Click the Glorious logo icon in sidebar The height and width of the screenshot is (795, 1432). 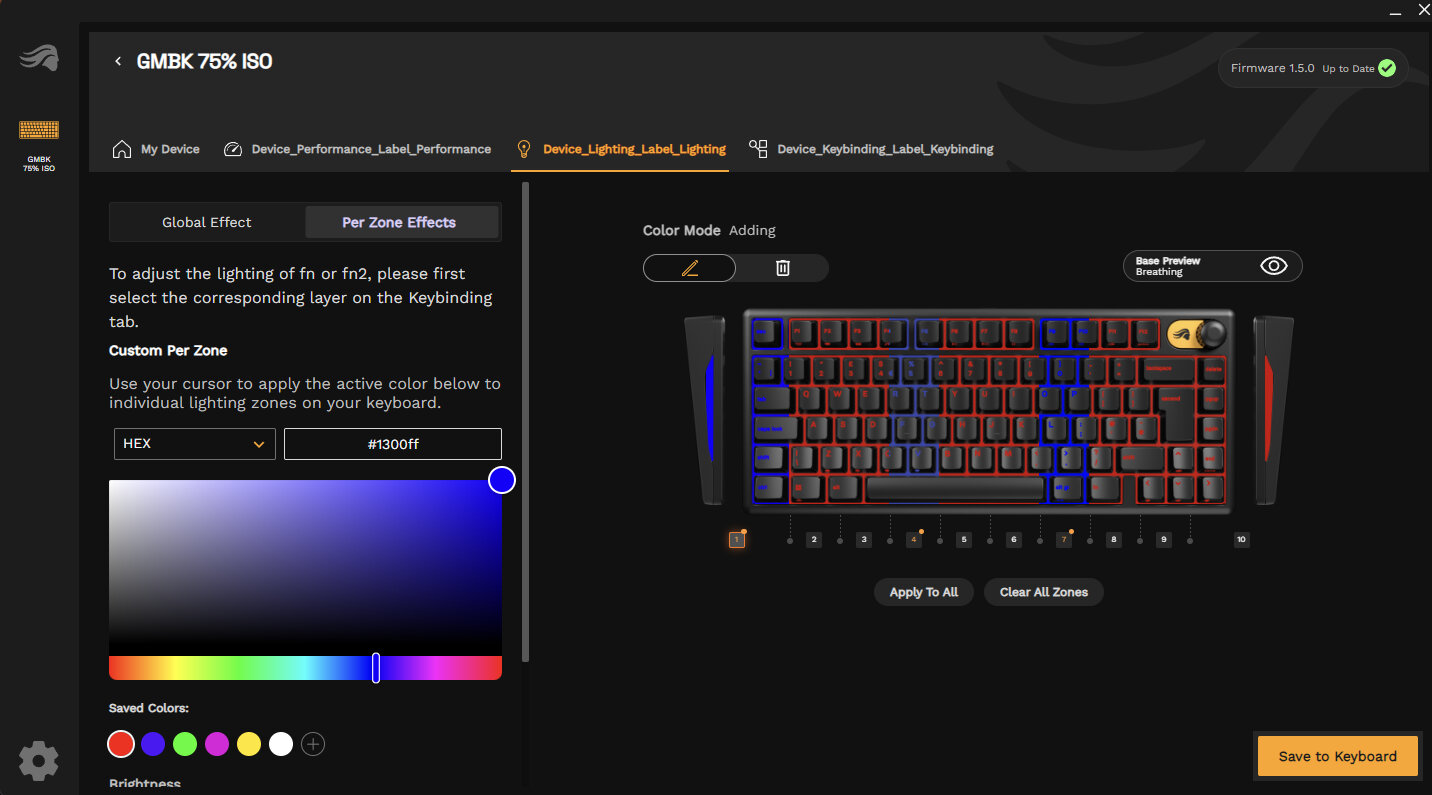pyautogui.click(x=39, y=59)
